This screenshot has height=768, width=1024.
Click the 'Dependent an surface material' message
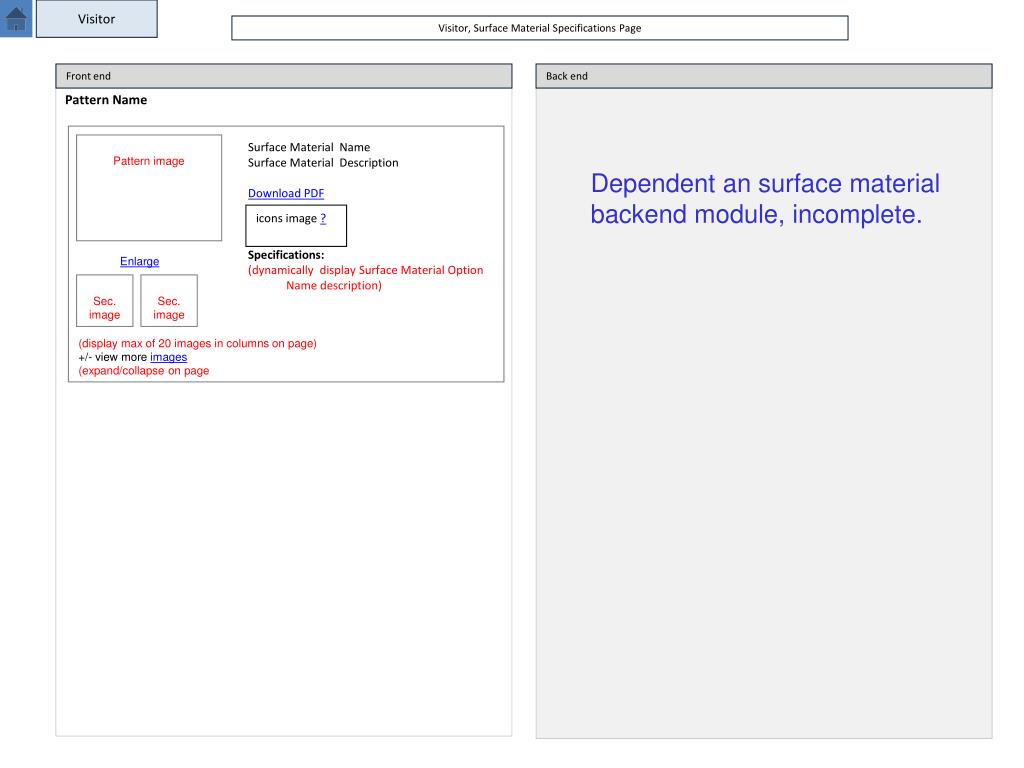click(765, 199)
